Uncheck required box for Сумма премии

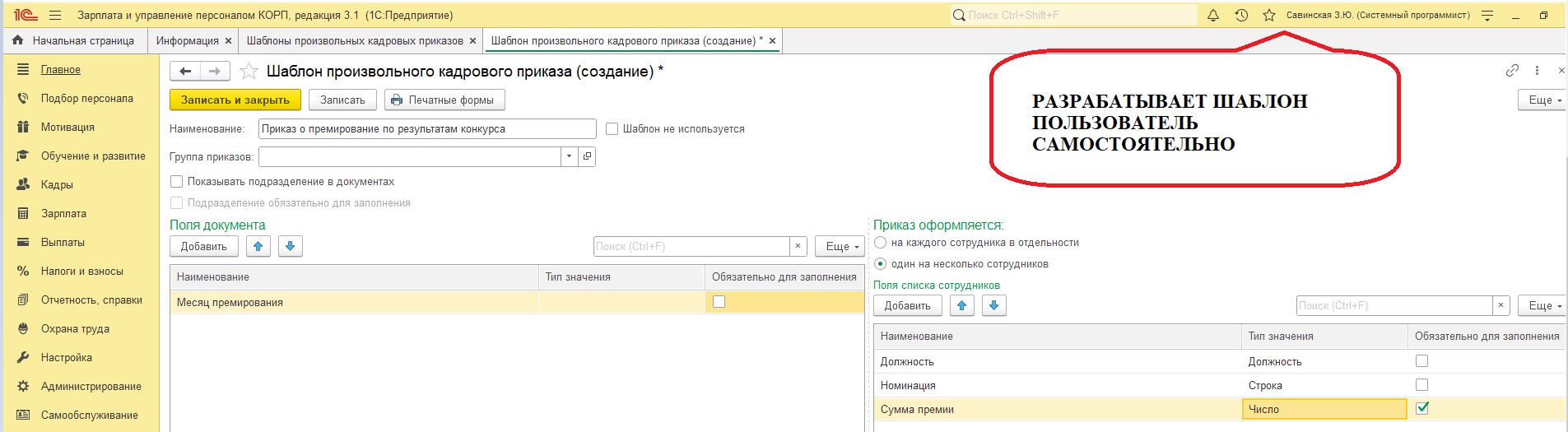tap(1421, 408)
